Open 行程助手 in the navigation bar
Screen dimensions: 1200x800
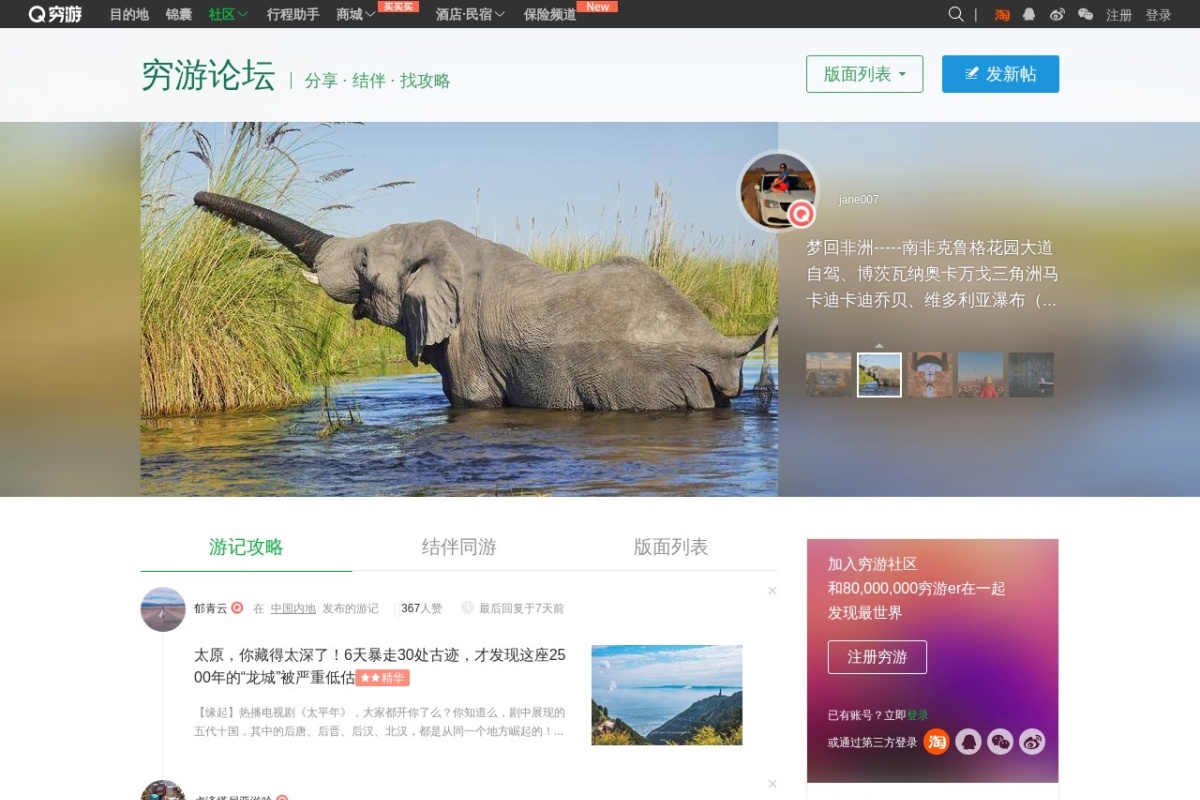pos(293,14)
